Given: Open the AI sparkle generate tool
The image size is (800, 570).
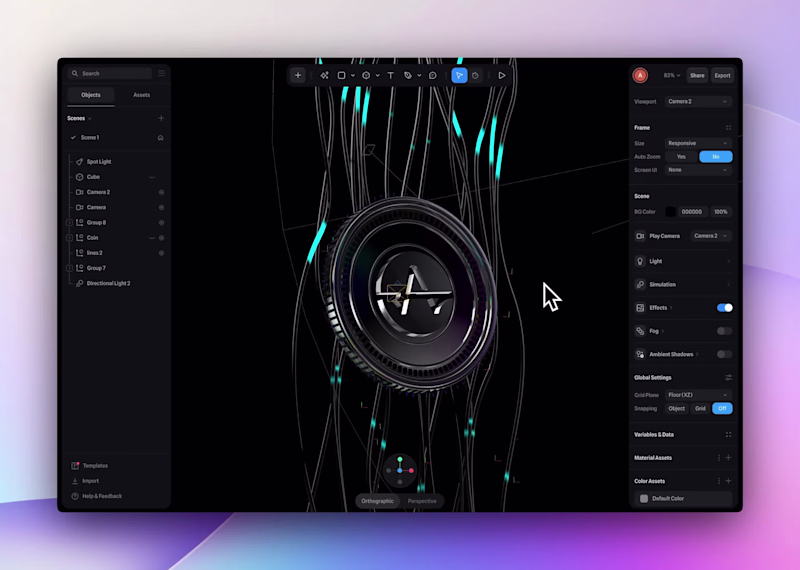Looking at the screenshot, I should pyautogui.click(x=324, y=76).
